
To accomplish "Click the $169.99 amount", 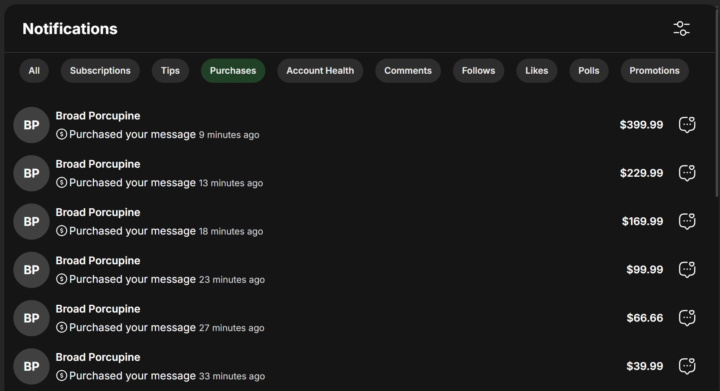I will [x=642, y=221].
